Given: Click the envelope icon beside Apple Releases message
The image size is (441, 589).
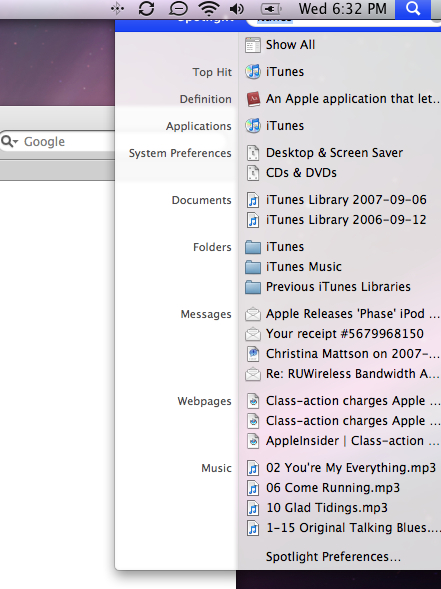Looking at the screenshot, I should coord(253,314).
